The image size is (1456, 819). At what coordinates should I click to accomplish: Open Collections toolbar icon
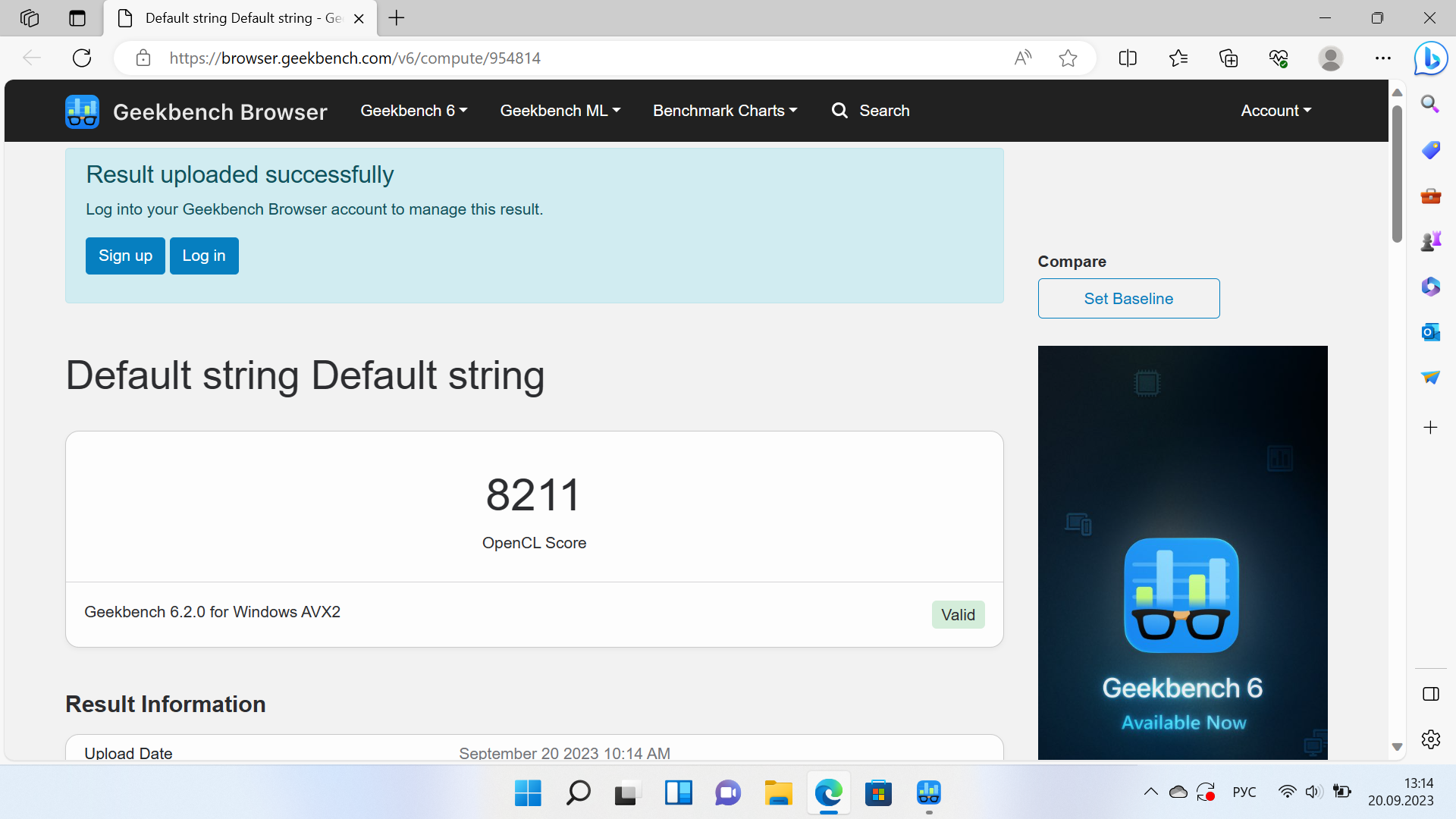(1228, 58)
